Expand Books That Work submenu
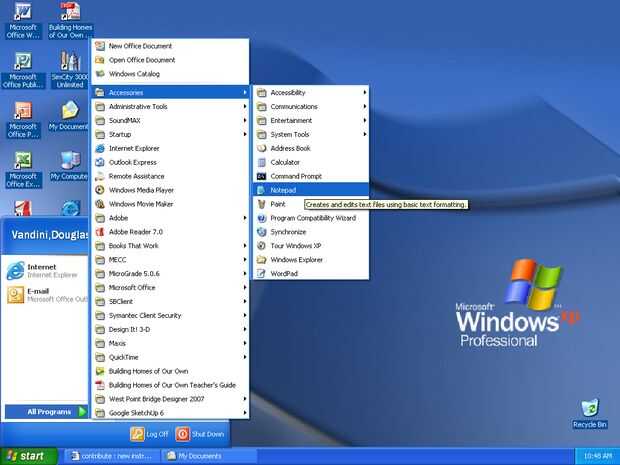 170,246
